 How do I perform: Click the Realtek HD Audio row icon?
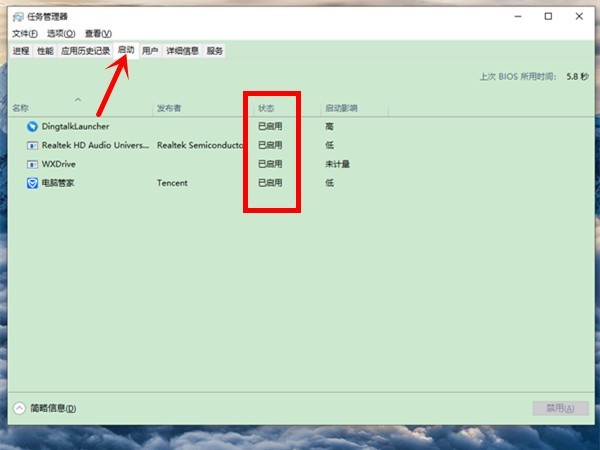tap(32, 145)
